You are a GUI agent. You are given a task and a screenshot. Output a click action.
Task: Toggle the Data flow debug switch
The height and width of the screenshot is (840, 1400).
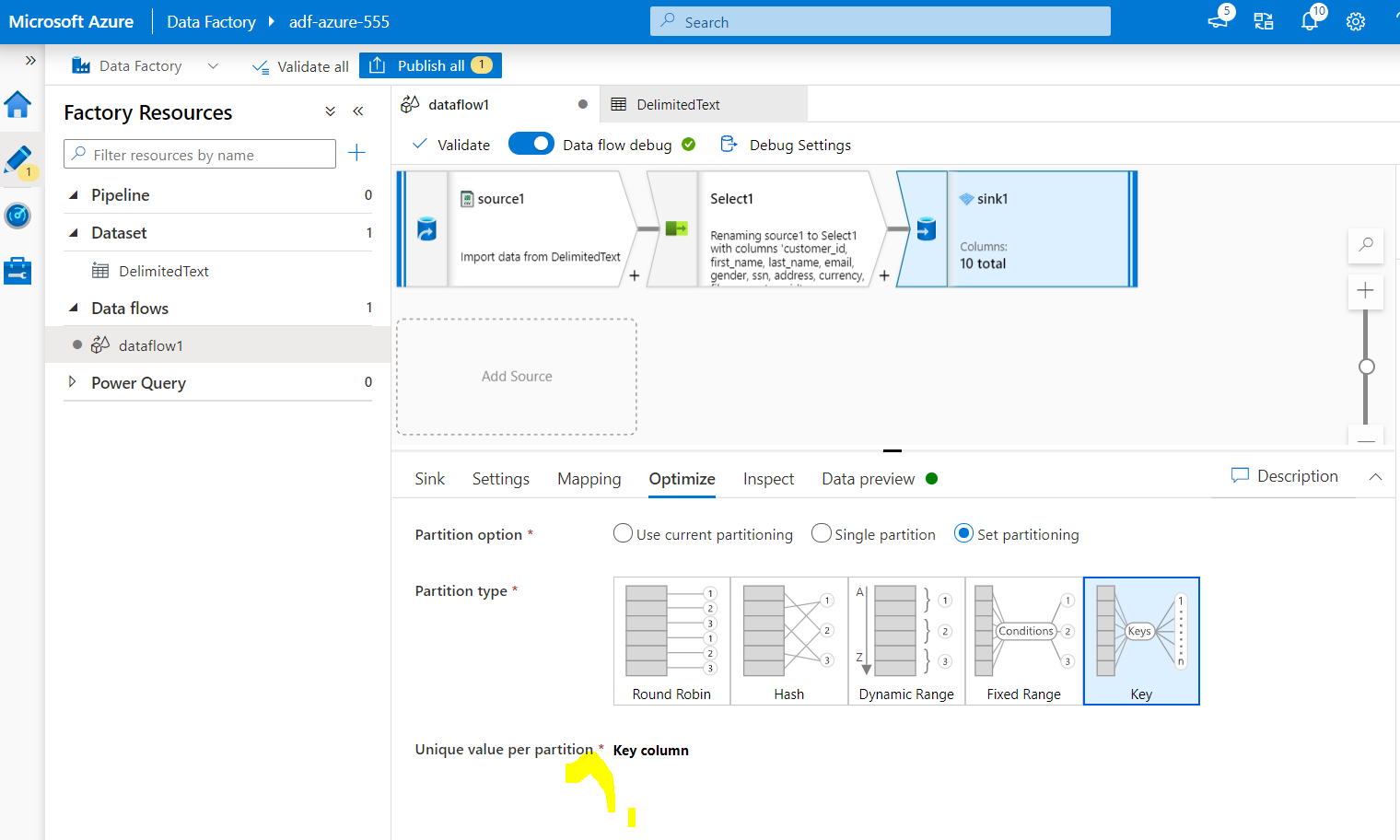click(531, 144)
